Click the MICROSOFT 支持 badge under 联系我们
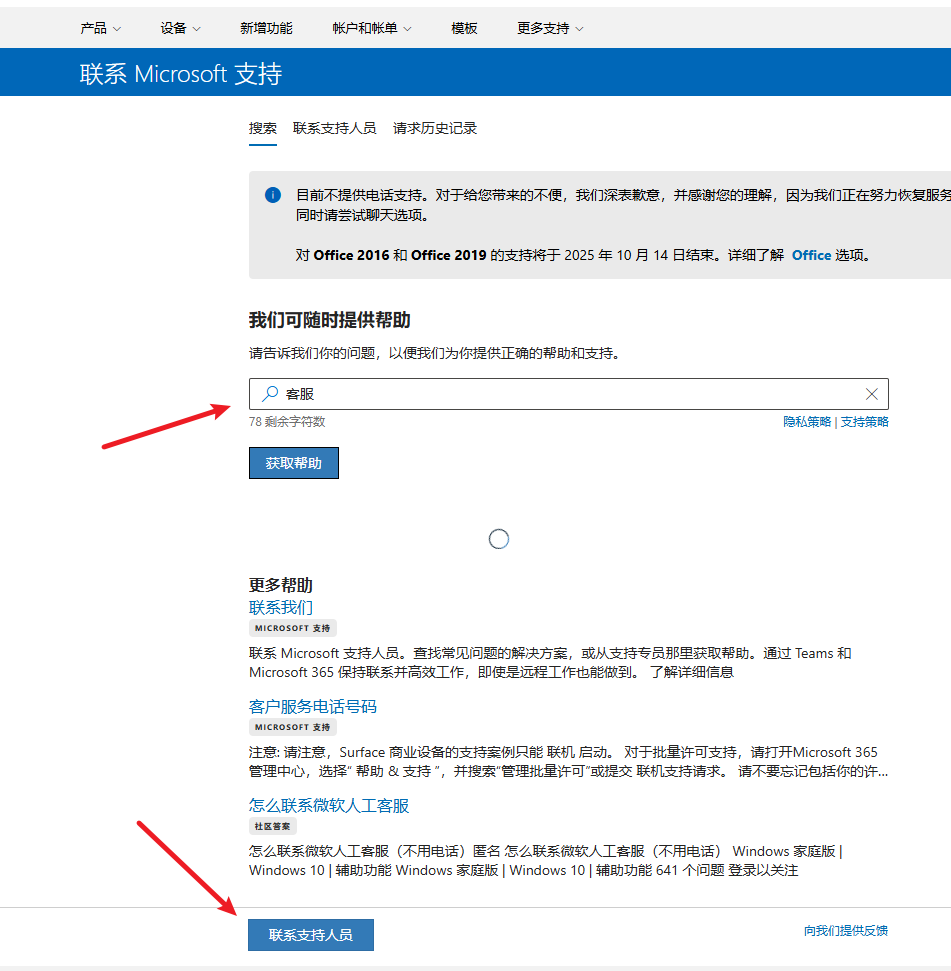The image size is (951, 971). [293, 628]
